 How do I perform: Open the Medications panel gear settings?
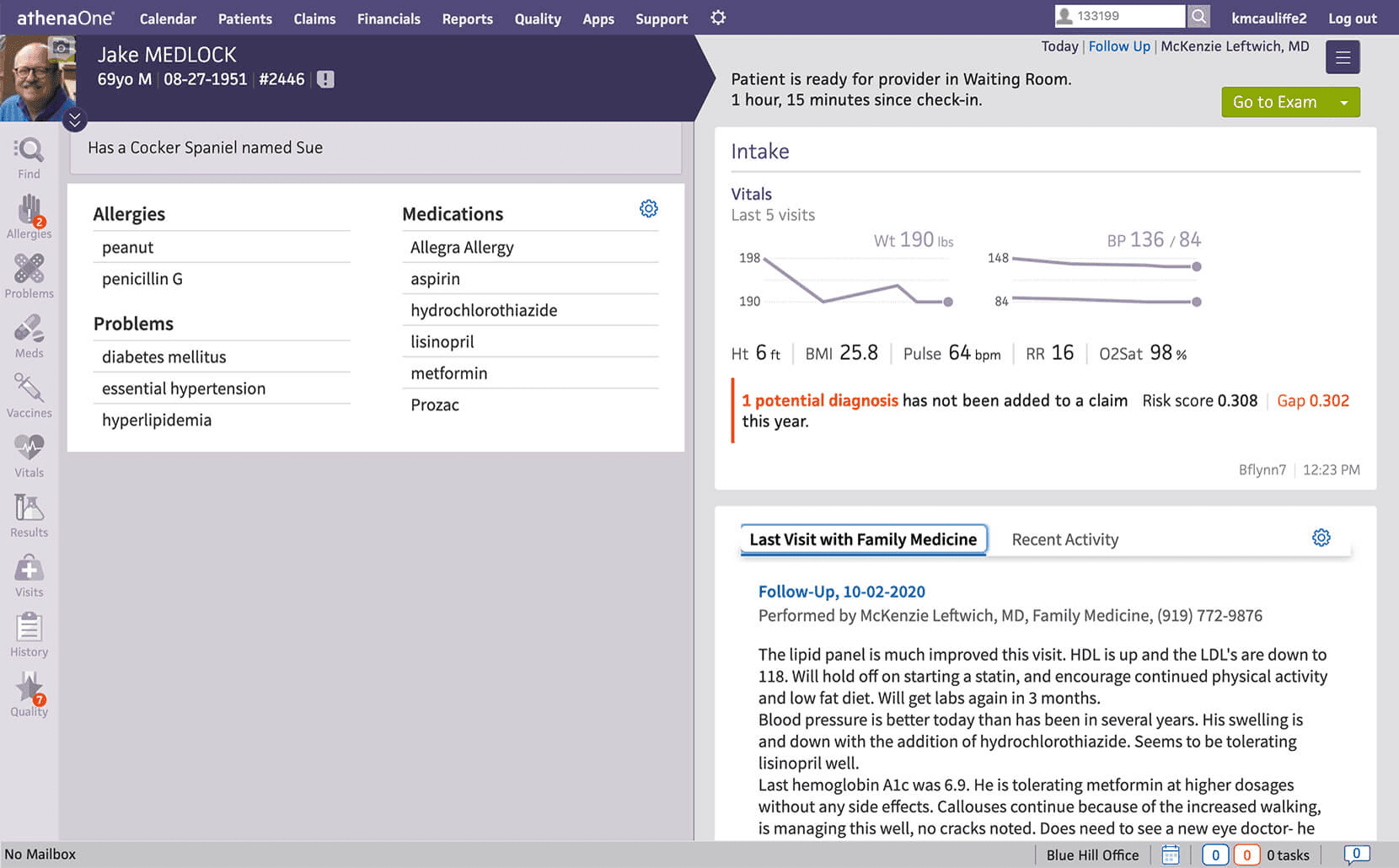(648, 208)
